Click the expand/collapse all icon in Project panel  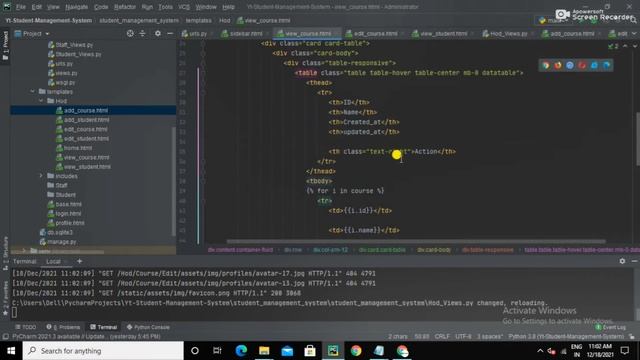[142, 33]
